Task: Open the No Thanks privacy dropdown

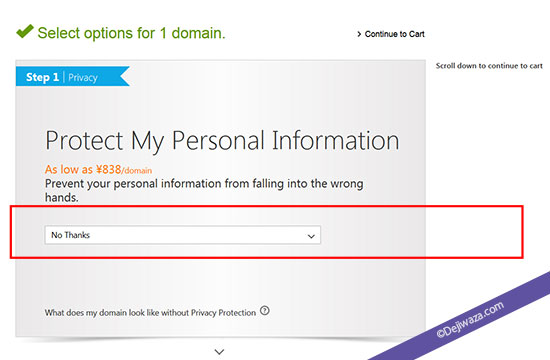Action: click(182, 235)
